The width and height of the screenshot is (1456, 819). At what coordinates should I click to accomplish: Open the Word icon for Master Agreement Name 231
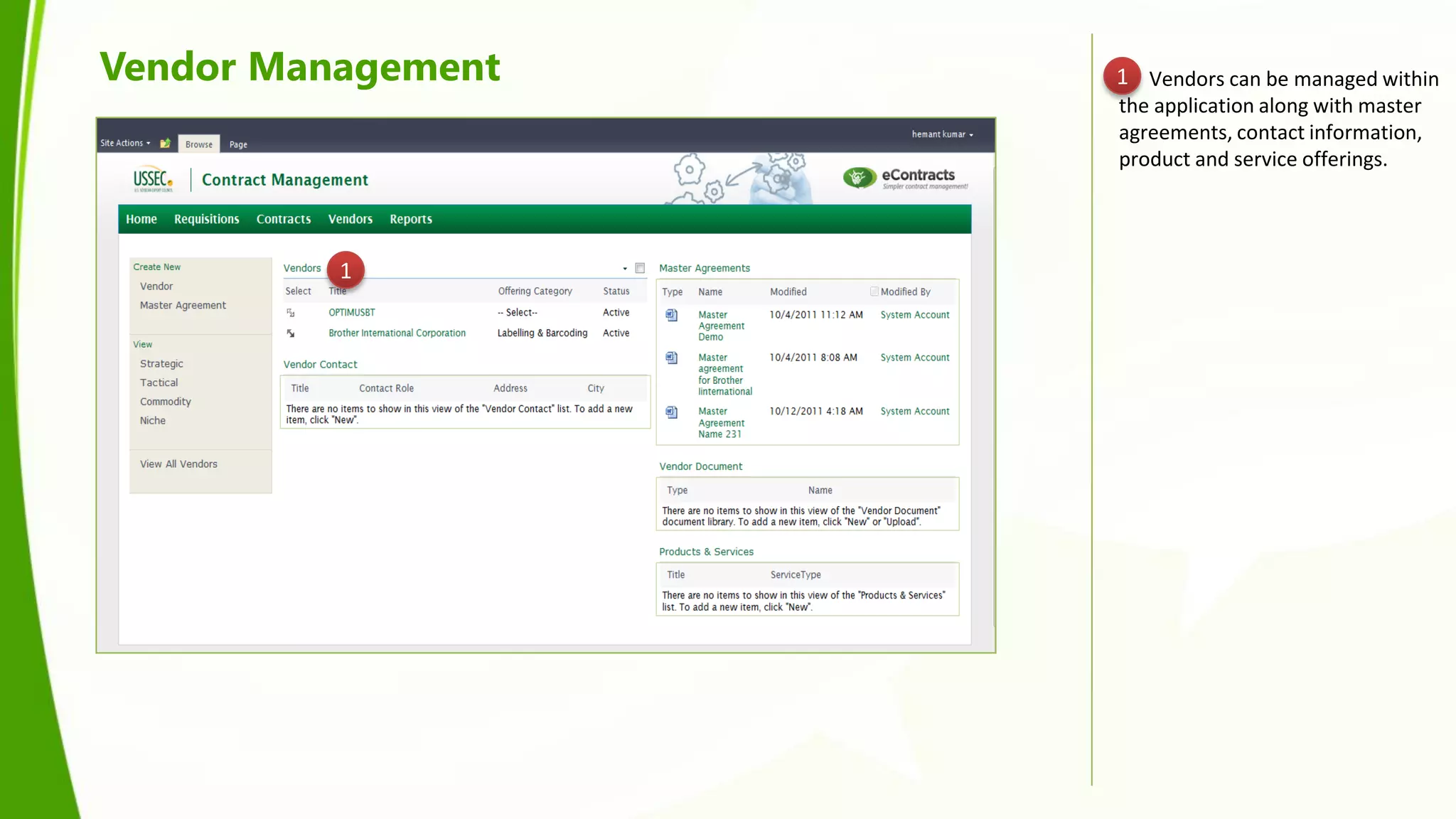(x=671, y=412)
